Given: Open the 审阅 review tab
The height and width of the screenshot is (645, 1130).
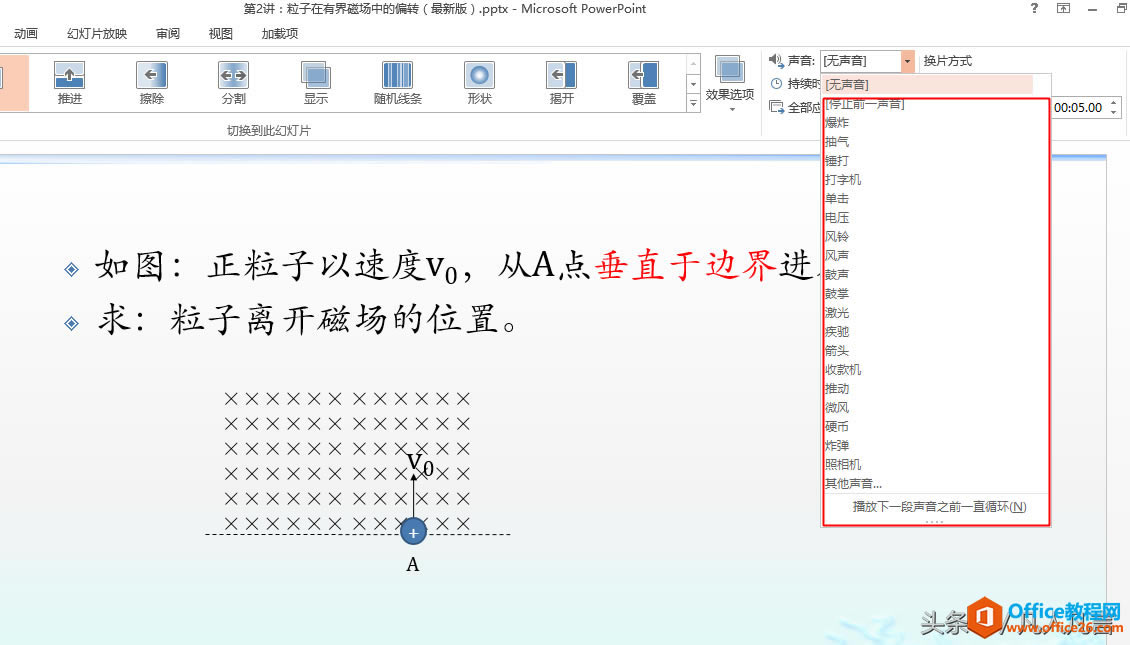Looking at the screenshot, I should tap(168, 34).
